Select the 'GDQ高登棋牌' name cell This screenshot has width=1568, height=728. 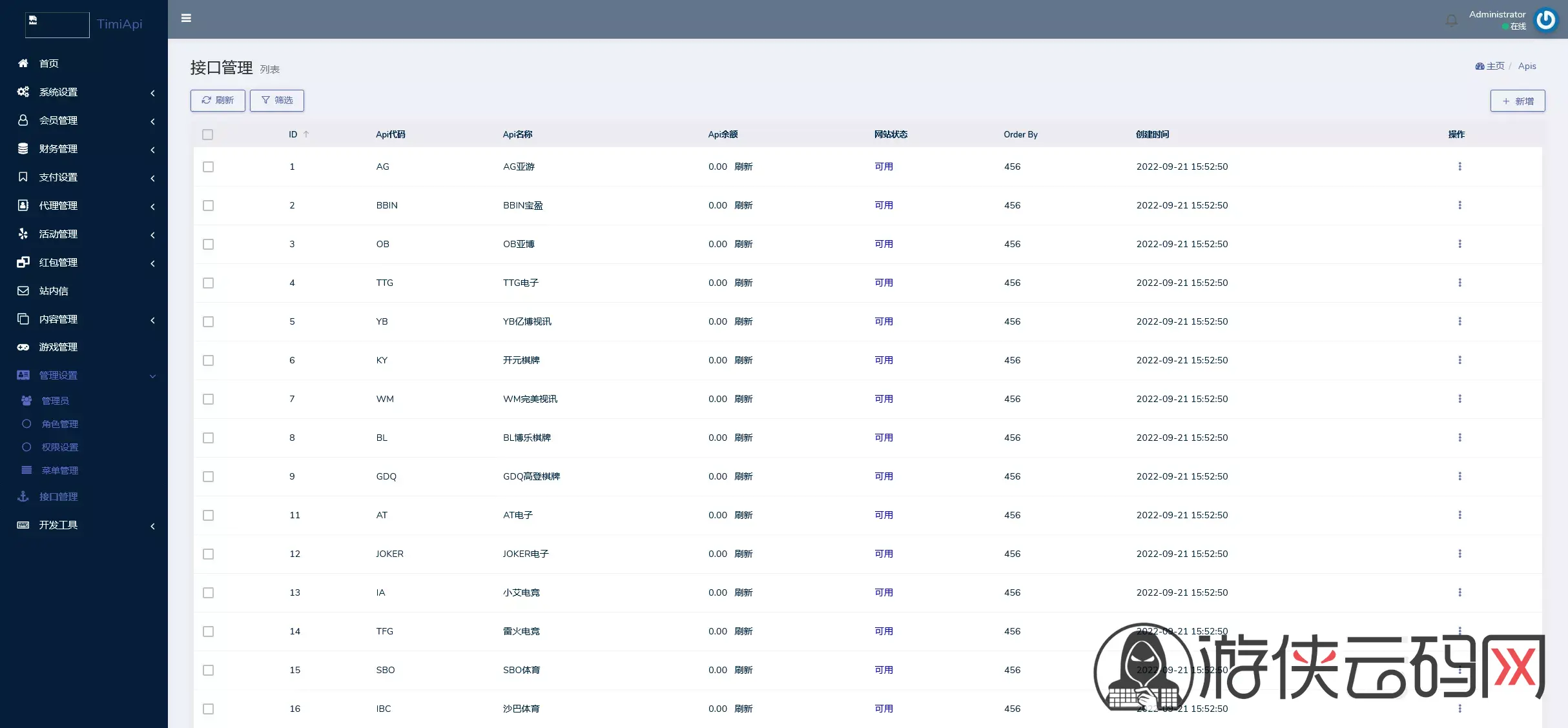click(x=531, y=476)
